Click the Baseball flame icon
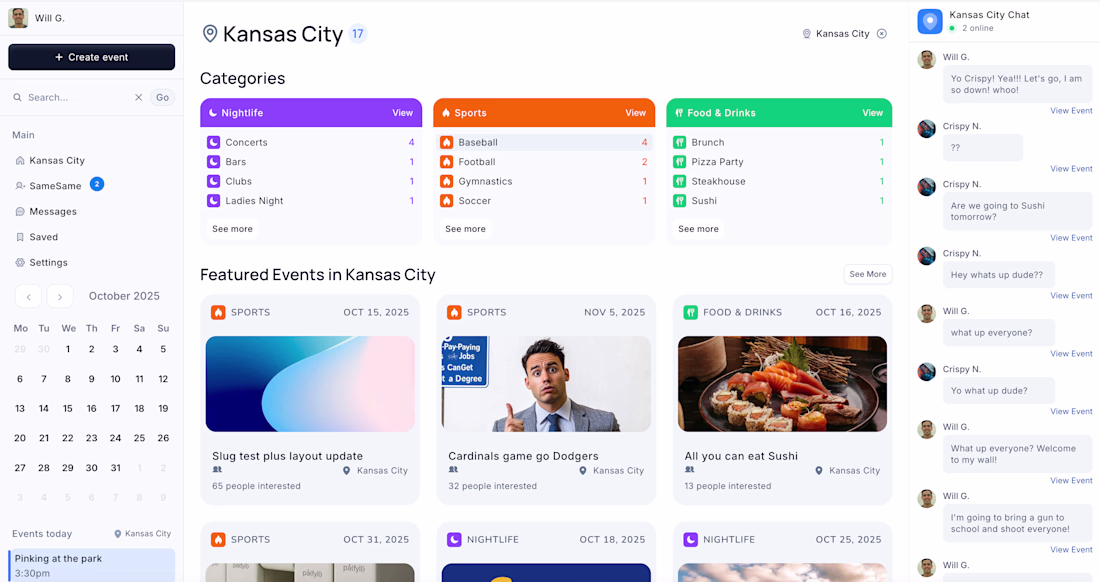This screenshot has width=1100, height=582. pyautogui.click(x=446, y=142)
